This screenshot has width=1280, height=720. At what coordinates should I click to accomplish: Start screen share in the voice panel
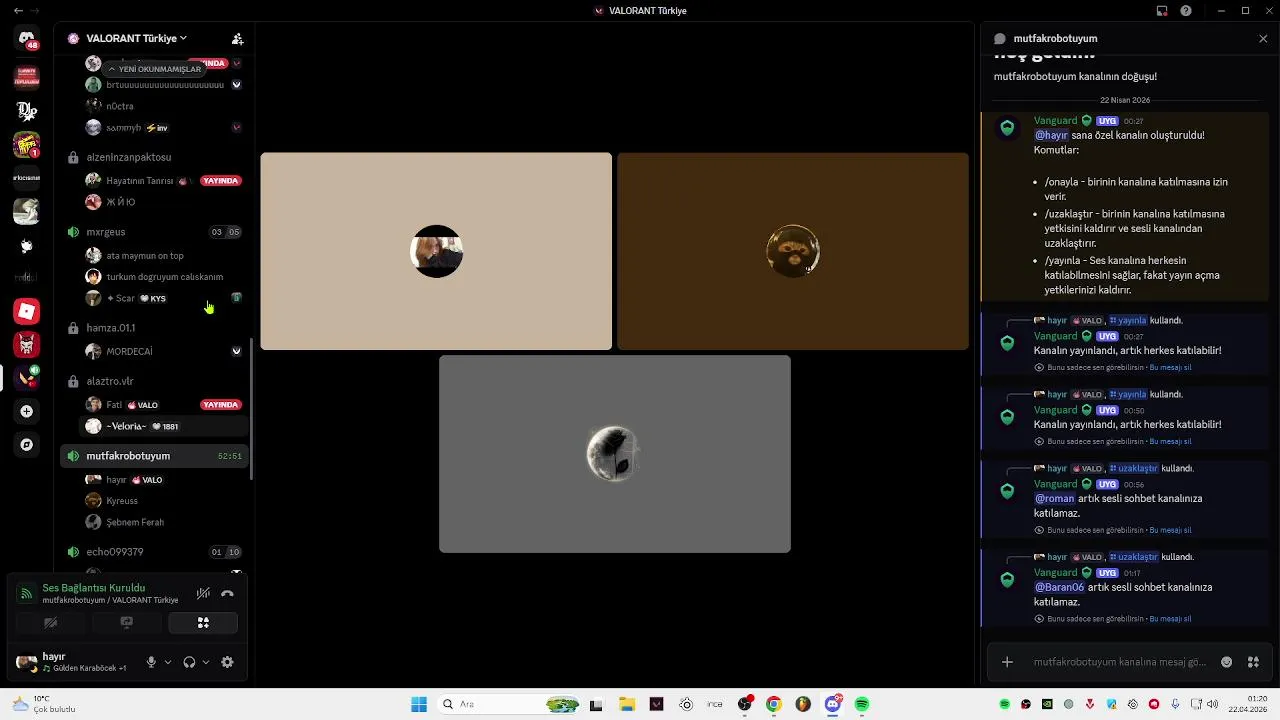(126, 622)
